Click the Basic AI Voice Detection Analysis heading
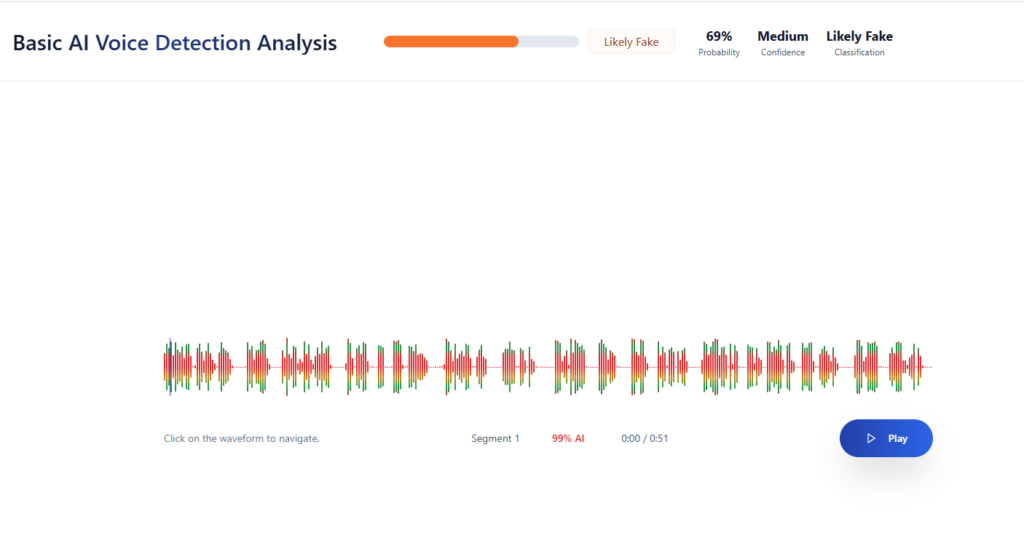 point(174,43)
